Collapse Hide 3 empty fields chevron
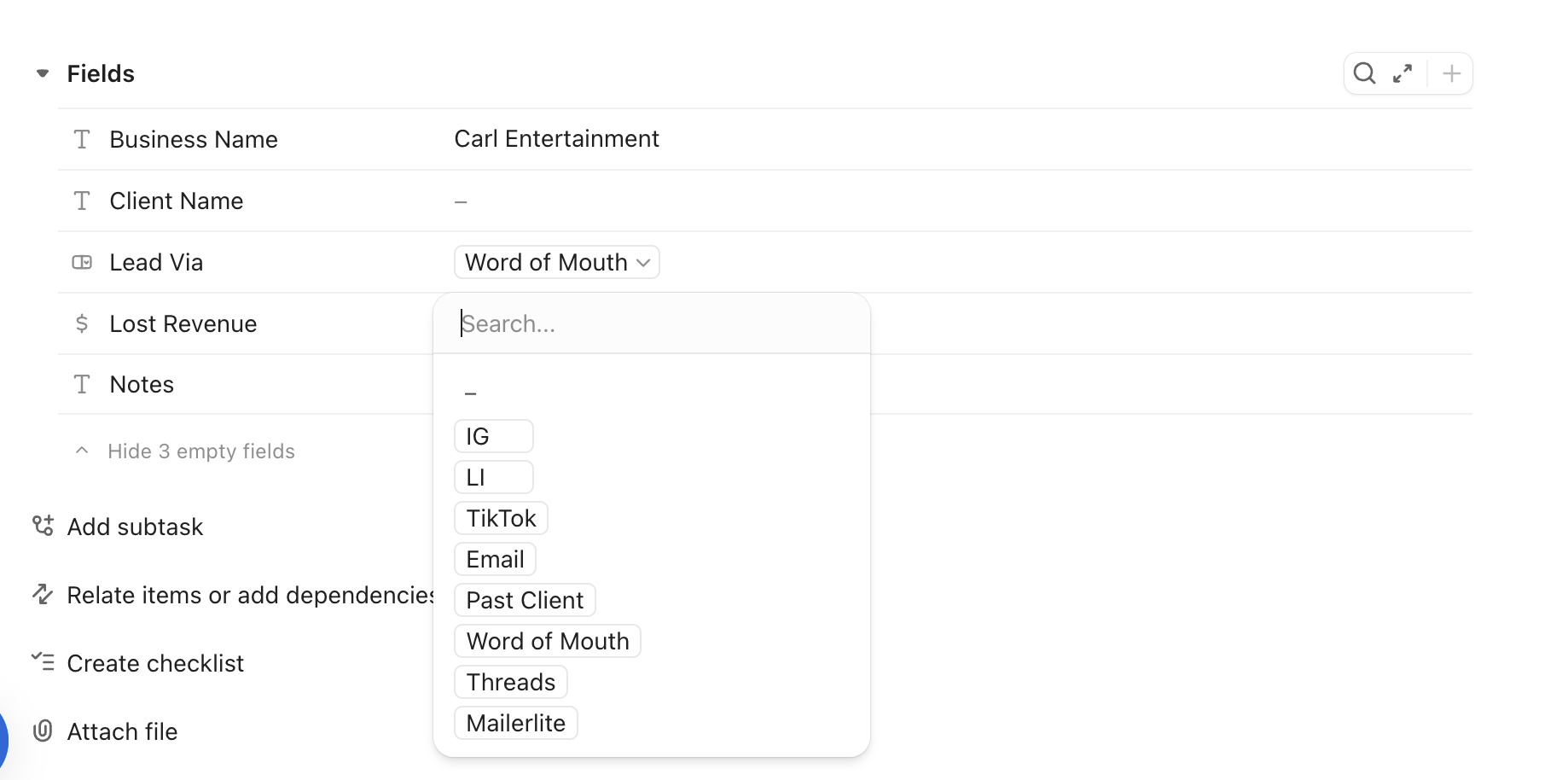Viewport: 1568px width, 780px height. pos(82,451)
